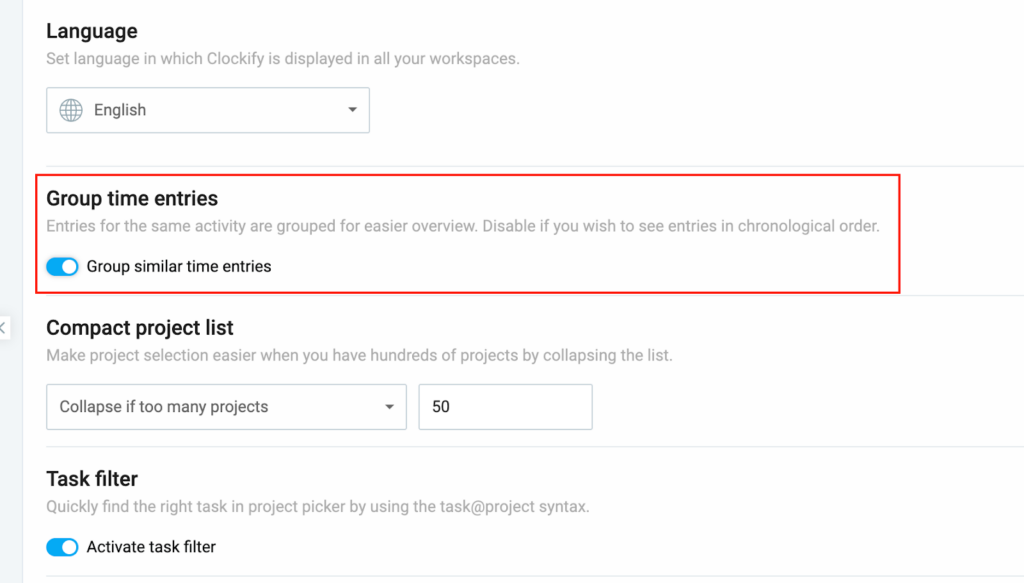This screenshot has width=1024, height=583.
Task: Select the English text in the language box
Action: 120,110
